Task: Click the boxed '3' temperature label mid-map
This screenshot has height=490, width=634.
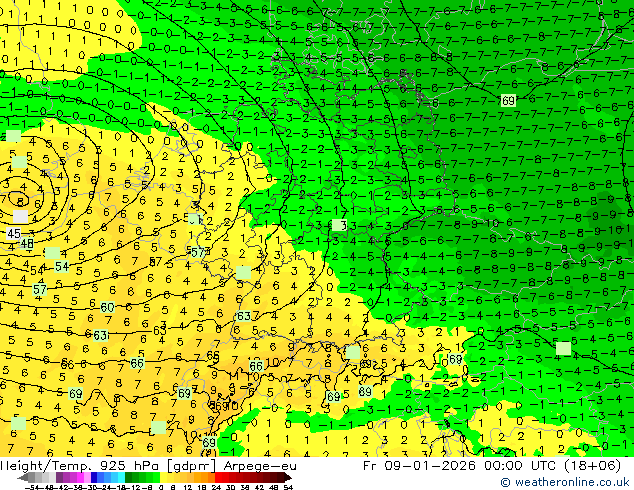Action: [339, 225]
